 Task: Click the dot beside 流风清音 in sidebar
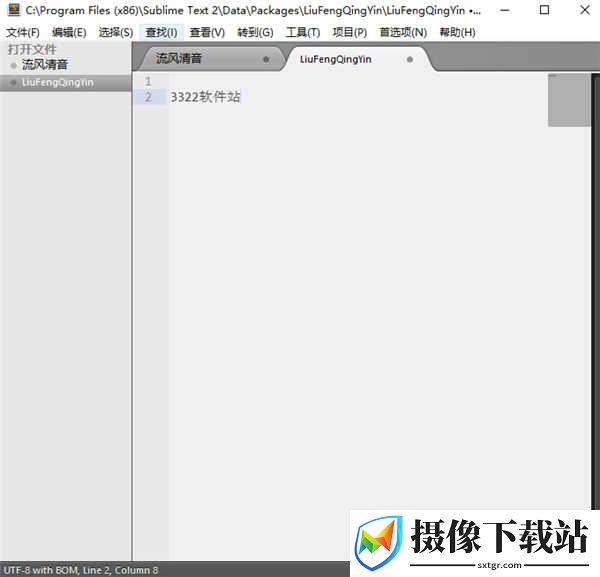coord(14,65)
